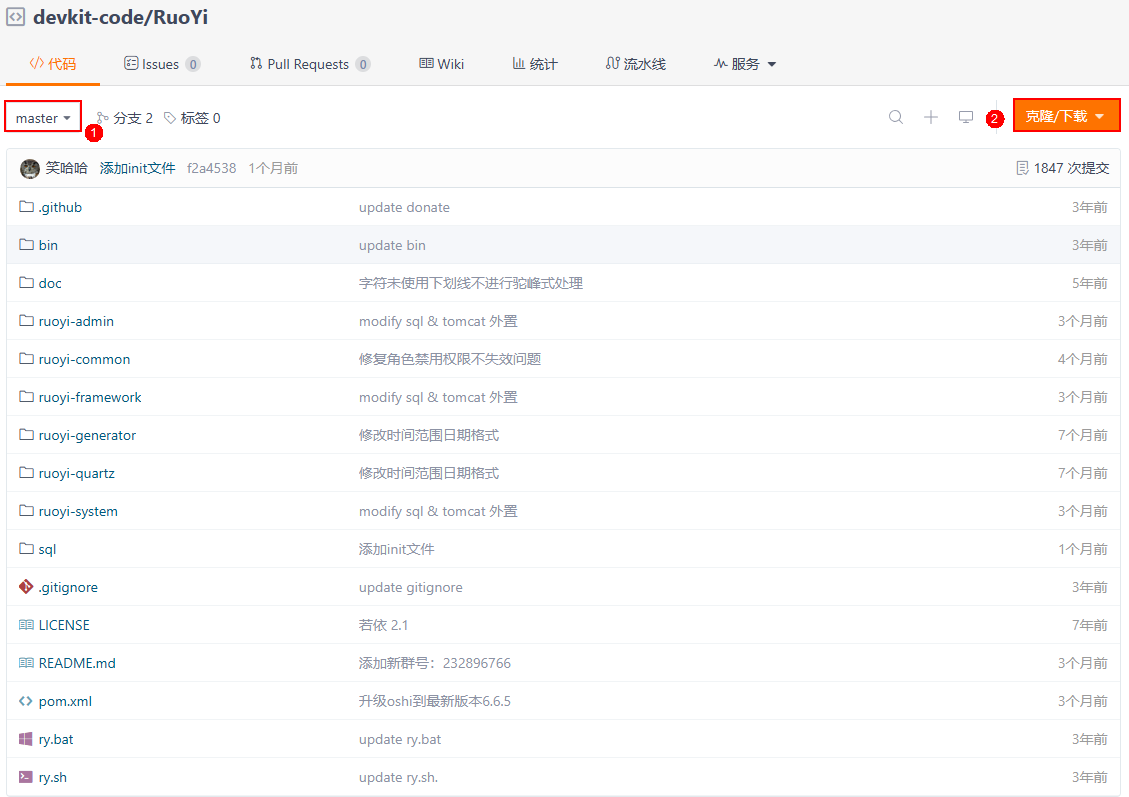
Task: Open the 流水线 pipeline tab
Action: coord(636,64)
